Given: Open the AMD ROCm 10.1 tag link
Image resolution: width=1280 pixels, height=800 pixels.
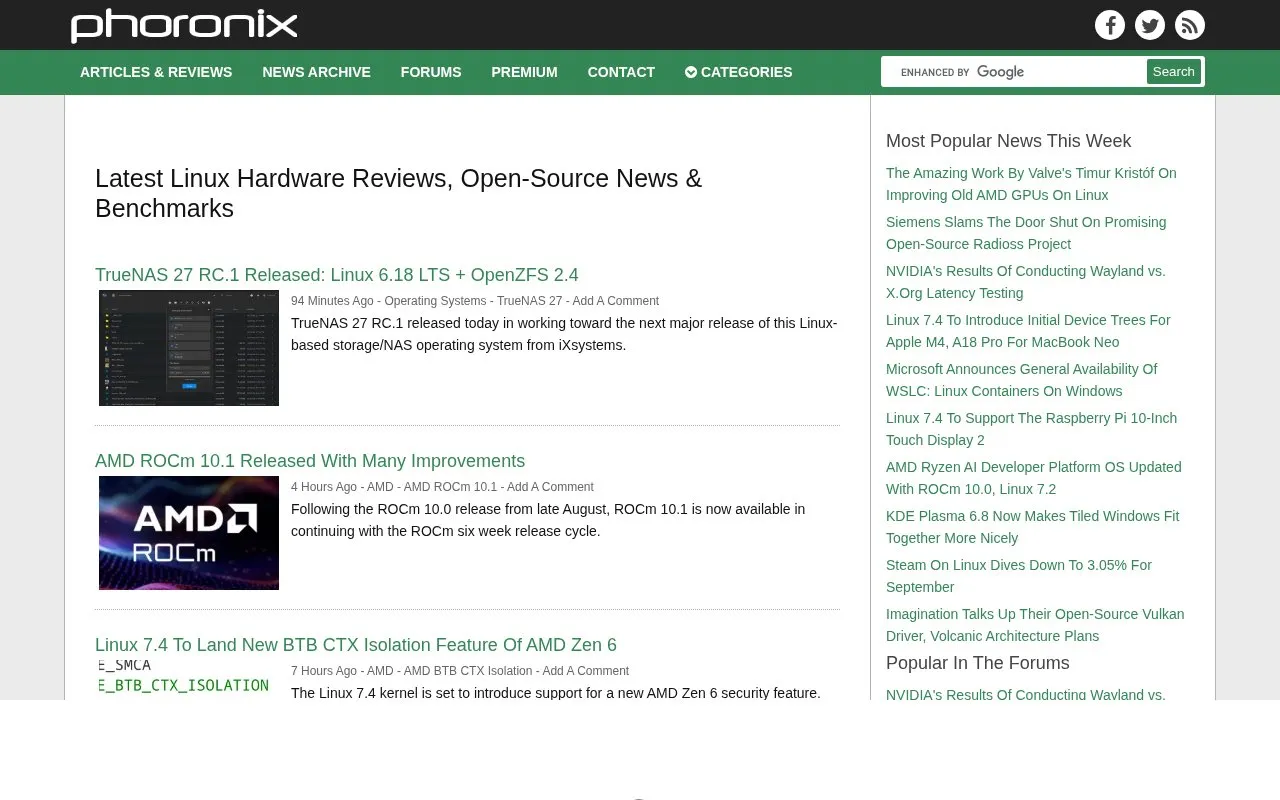Looking at the screenshot, I should point(450,487).
